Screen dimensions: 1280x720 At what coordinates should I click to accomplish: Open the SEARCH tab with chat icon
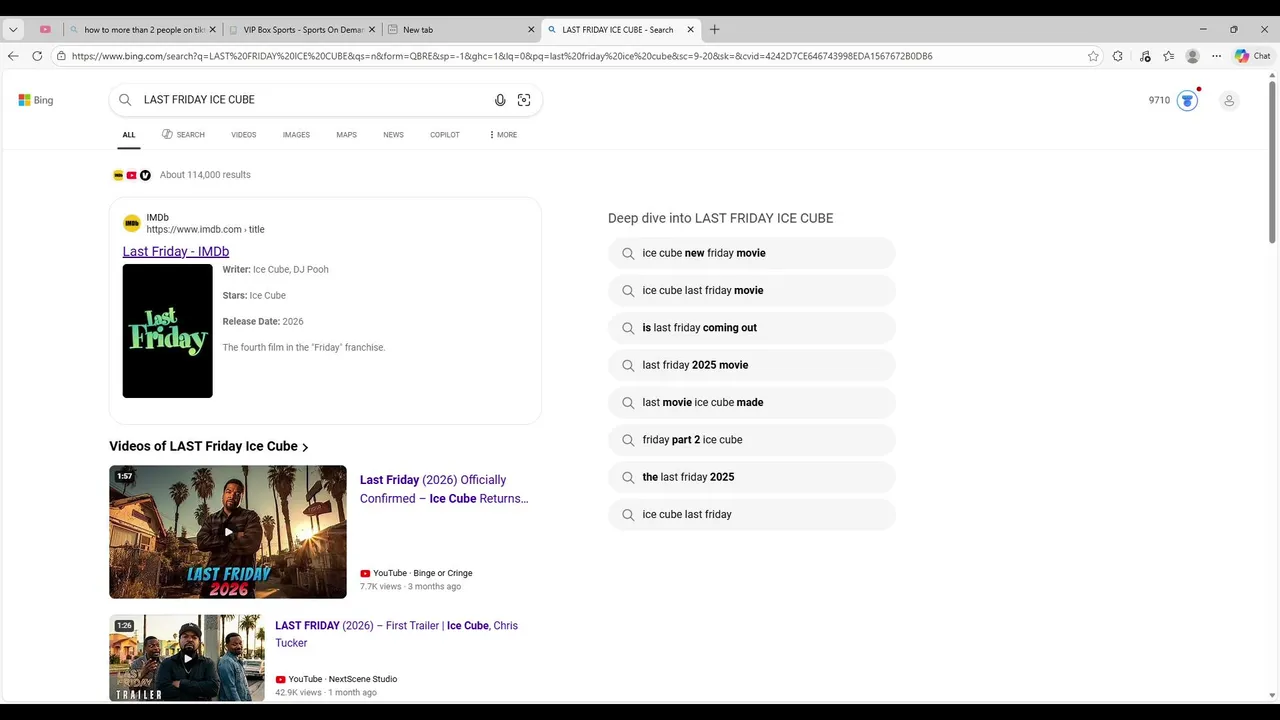click(x=183, y=135)
